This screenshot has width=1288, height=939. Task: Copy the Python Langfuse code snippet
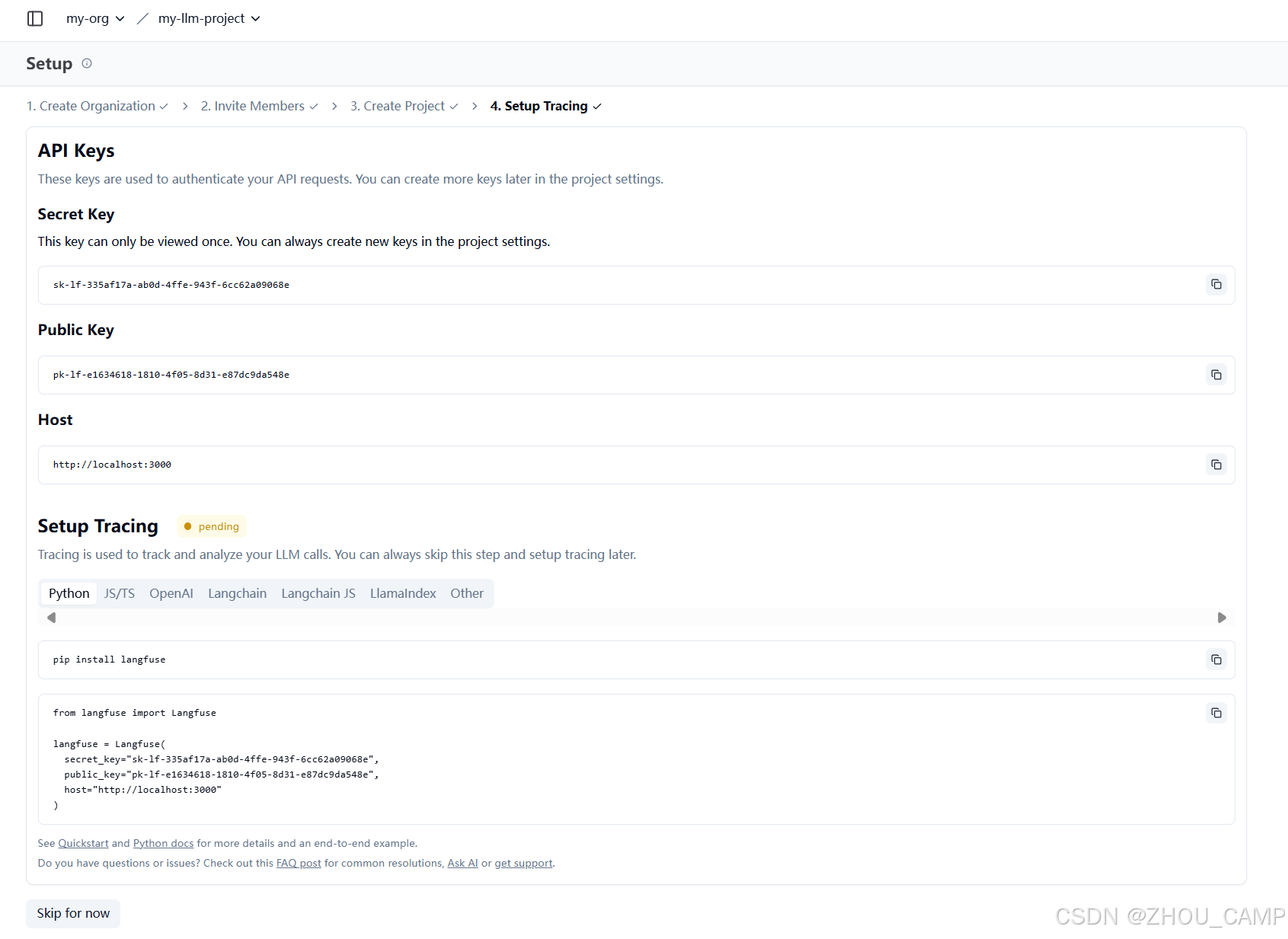(1216, 713)
